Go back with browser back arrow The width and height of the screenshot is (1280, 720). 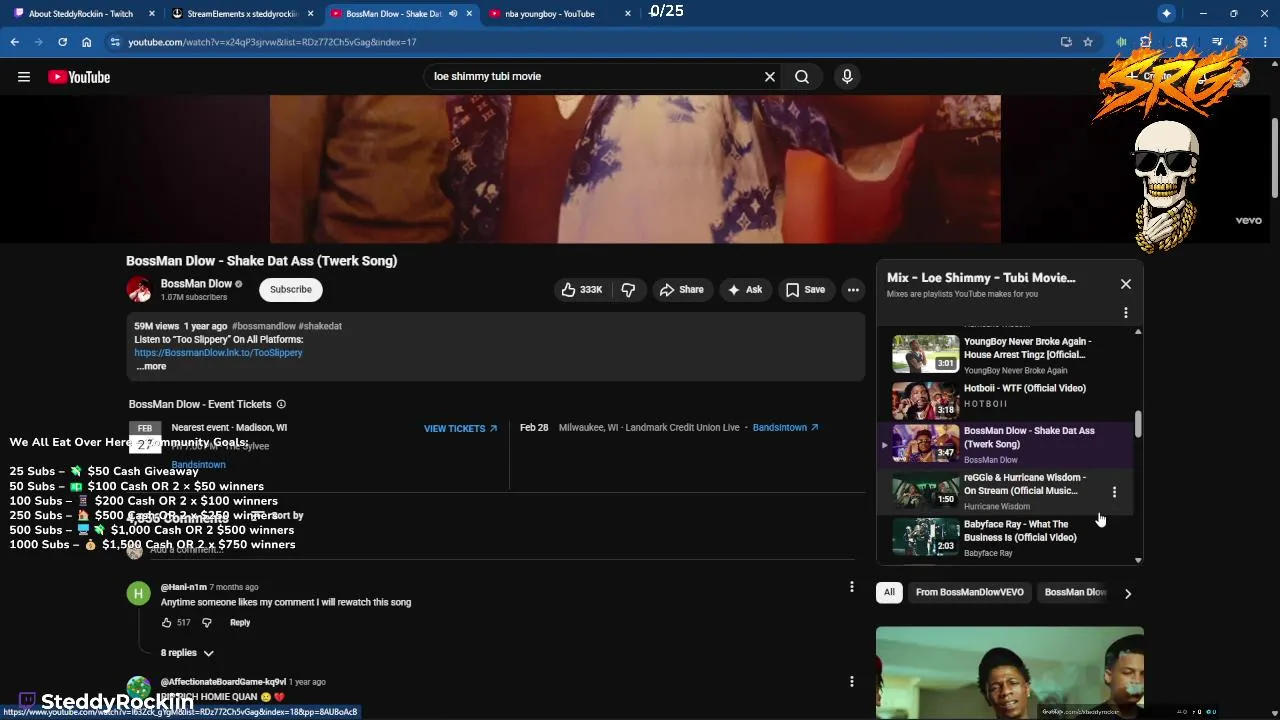click(14, 42)
